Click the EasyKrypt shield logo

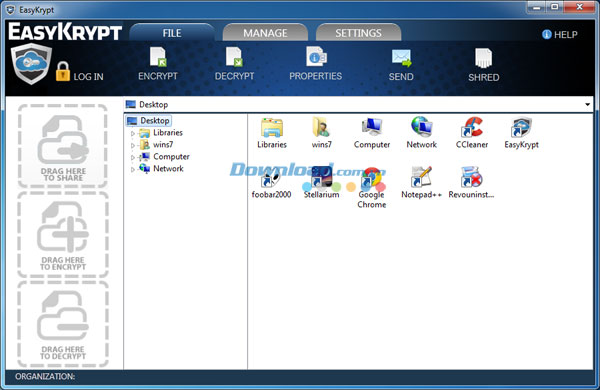pos(31,64)
